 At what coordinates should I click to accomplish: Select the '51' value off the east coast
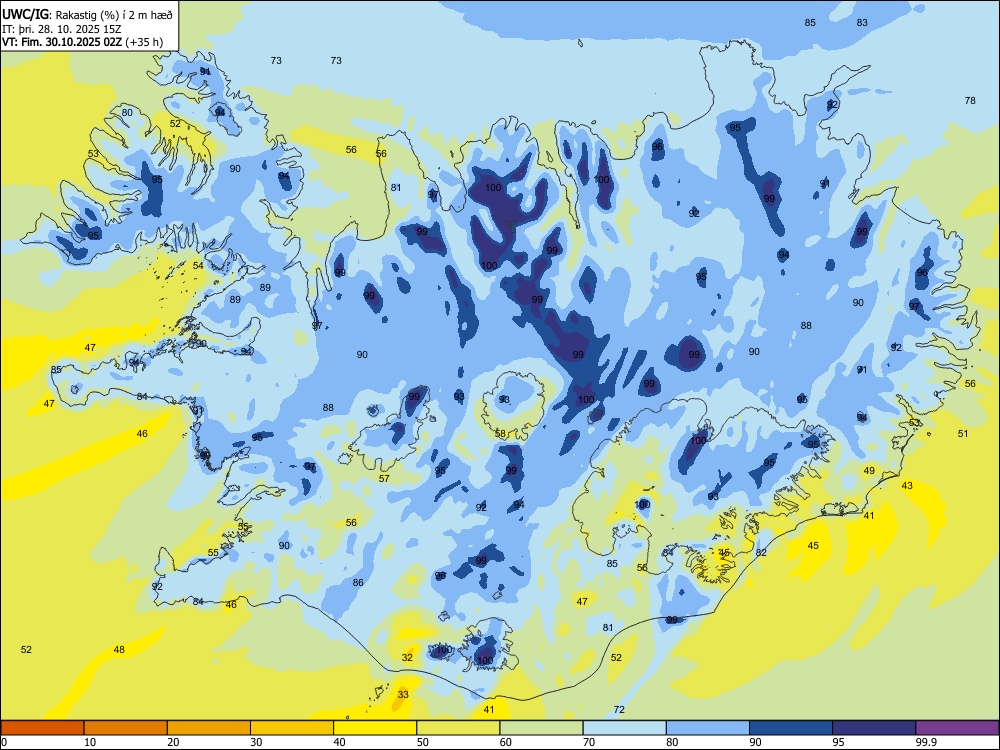[963, 434]
